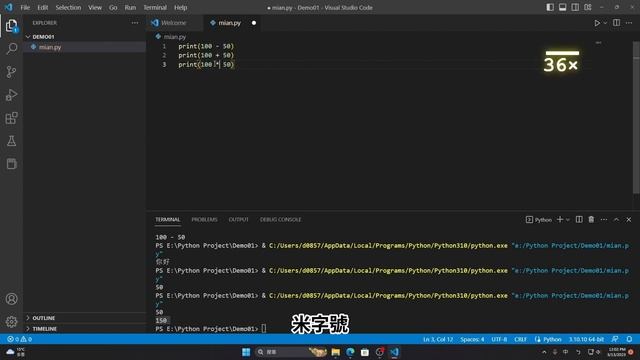Click the editor vertical scrollbar
The height and width of the screenshot is (360, 640).
(636, 118)
